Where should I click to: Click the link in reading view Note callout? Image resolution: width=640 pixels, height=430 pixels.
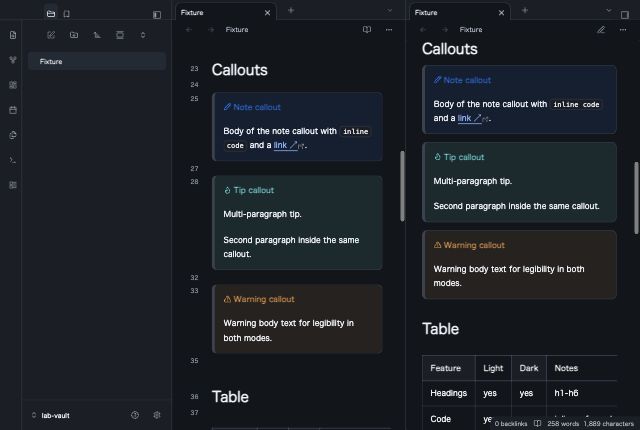point(464,118)
